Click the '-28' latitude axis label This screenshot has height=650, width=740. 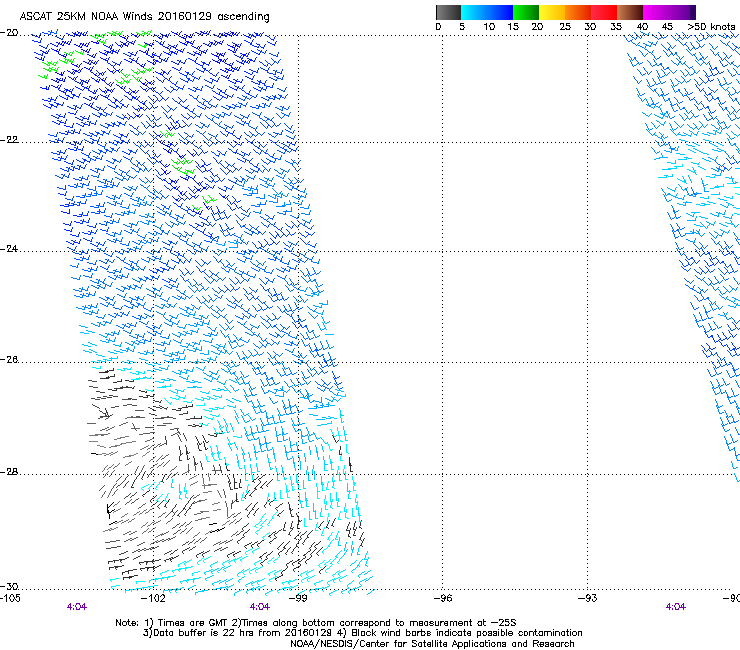(9, 472)
